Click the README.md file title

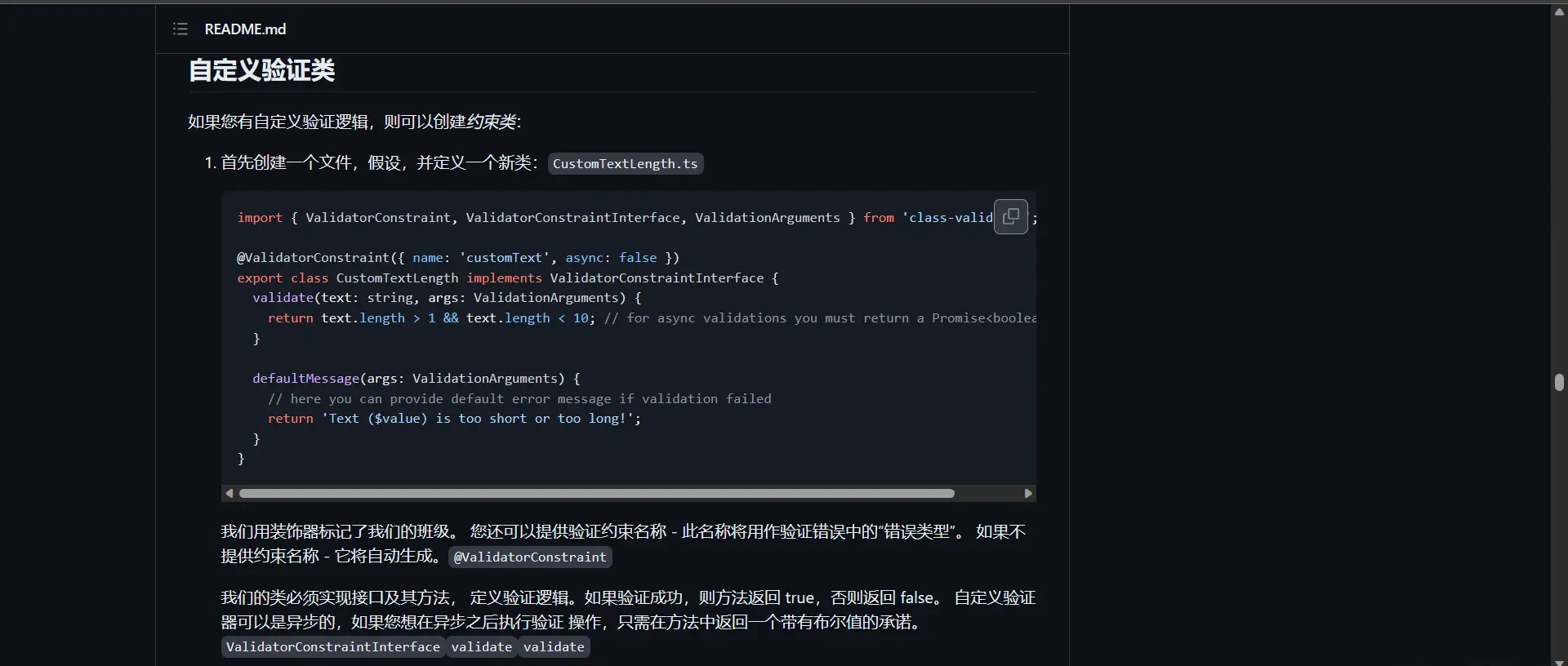point(245,29)
